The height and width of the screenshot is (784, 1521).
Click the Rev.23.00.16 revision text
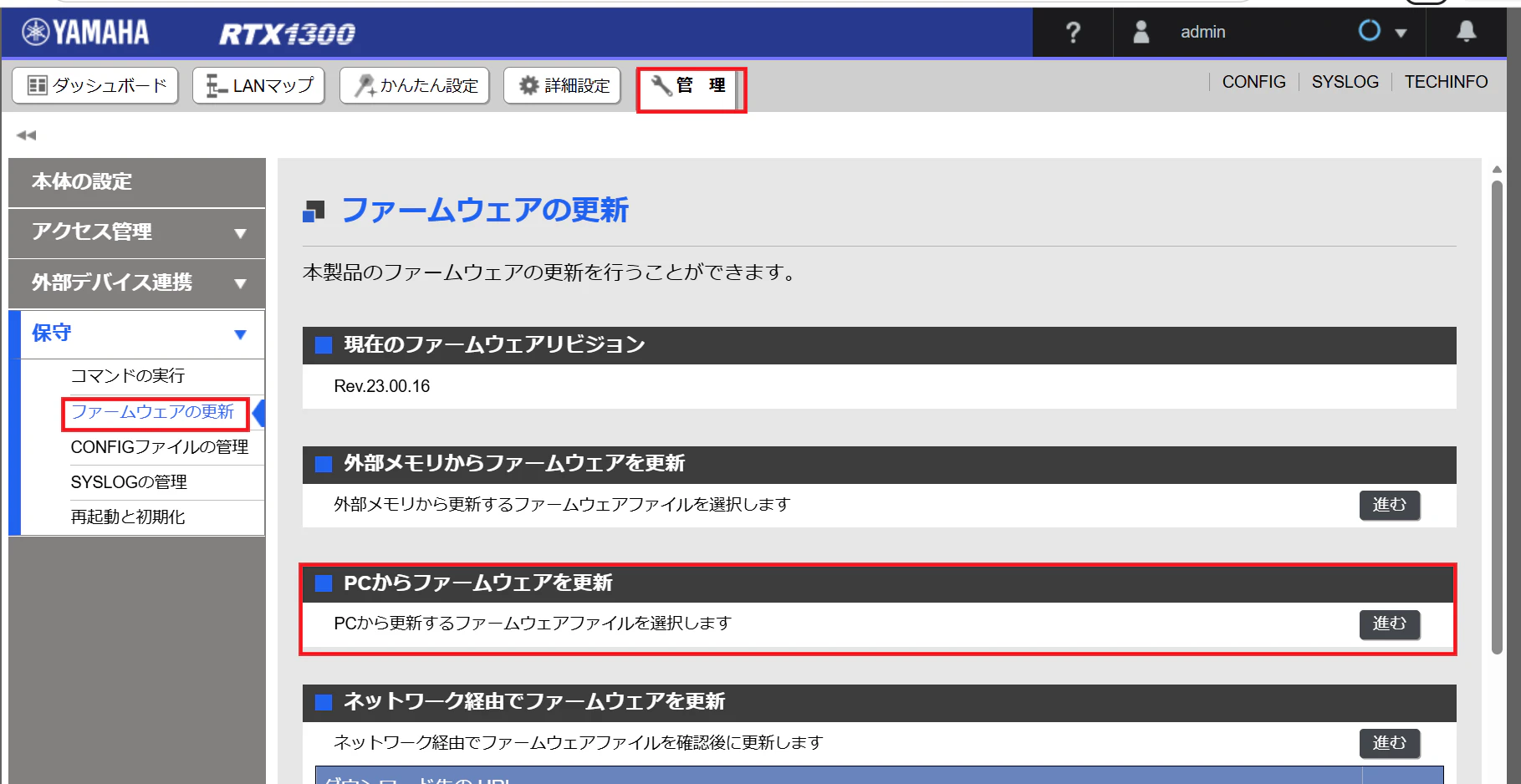tap(382, 386)
